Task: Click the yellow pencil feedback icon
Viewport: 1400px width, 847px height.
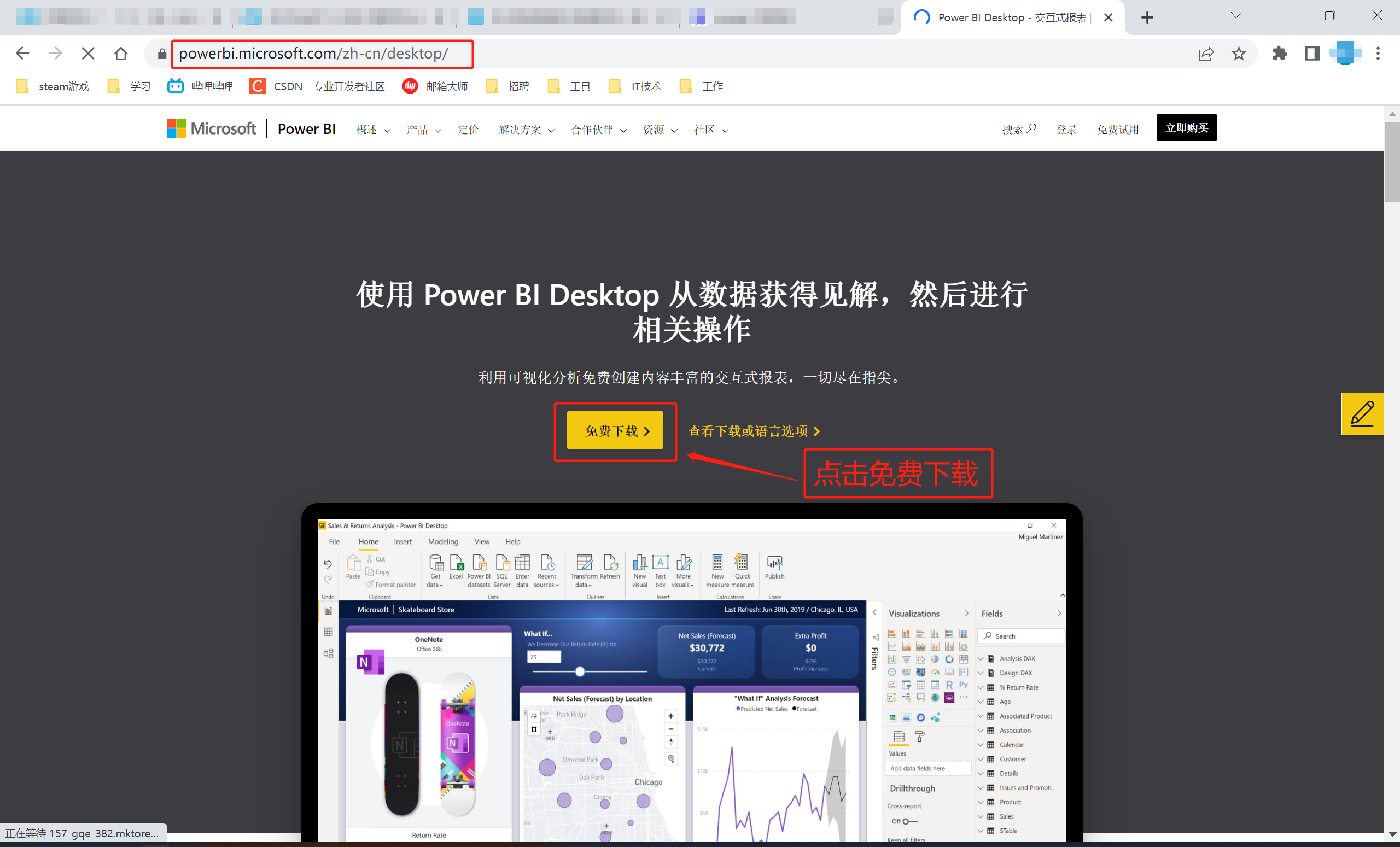Action: (1361, 413)
